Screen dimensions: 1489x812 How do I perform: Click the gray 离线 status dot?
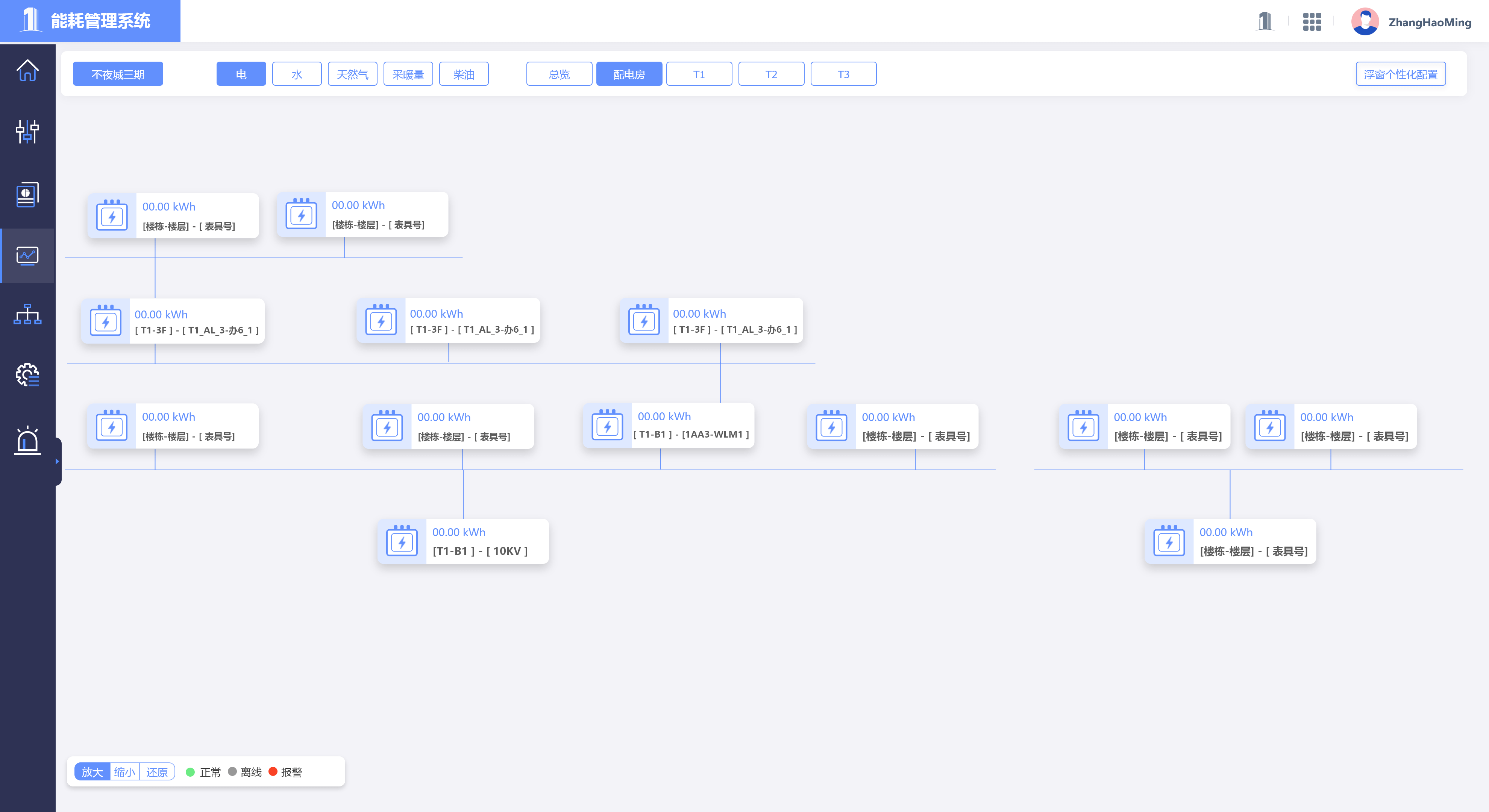232,771
